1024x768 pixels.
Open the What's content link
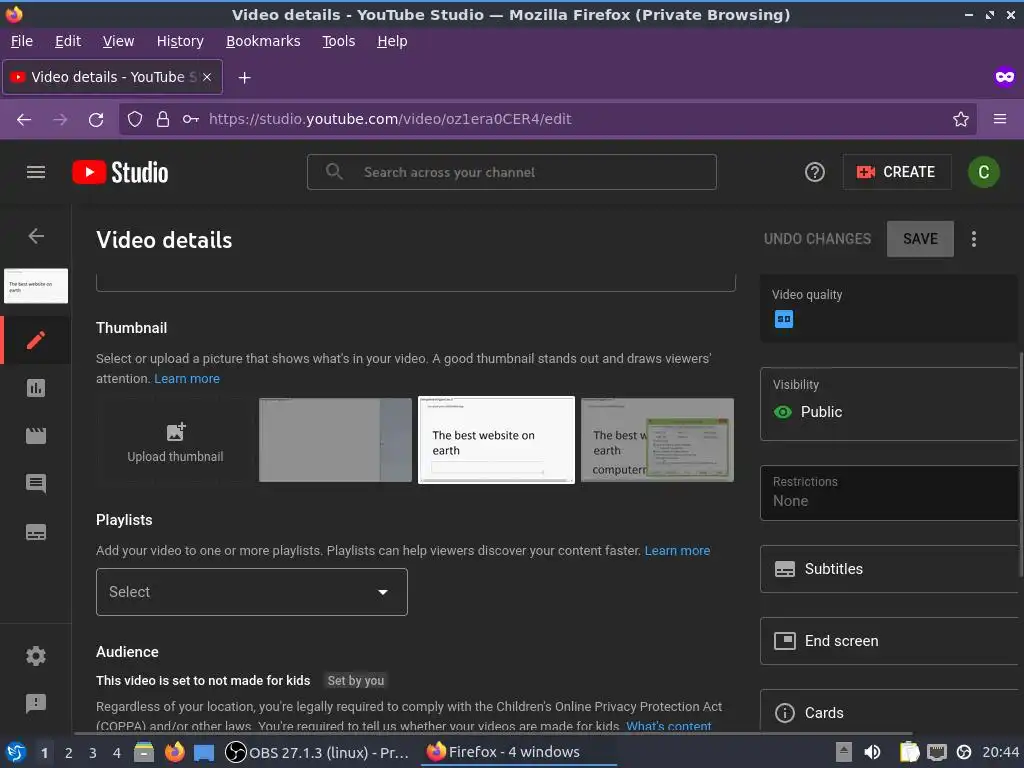tap(669, 726)
